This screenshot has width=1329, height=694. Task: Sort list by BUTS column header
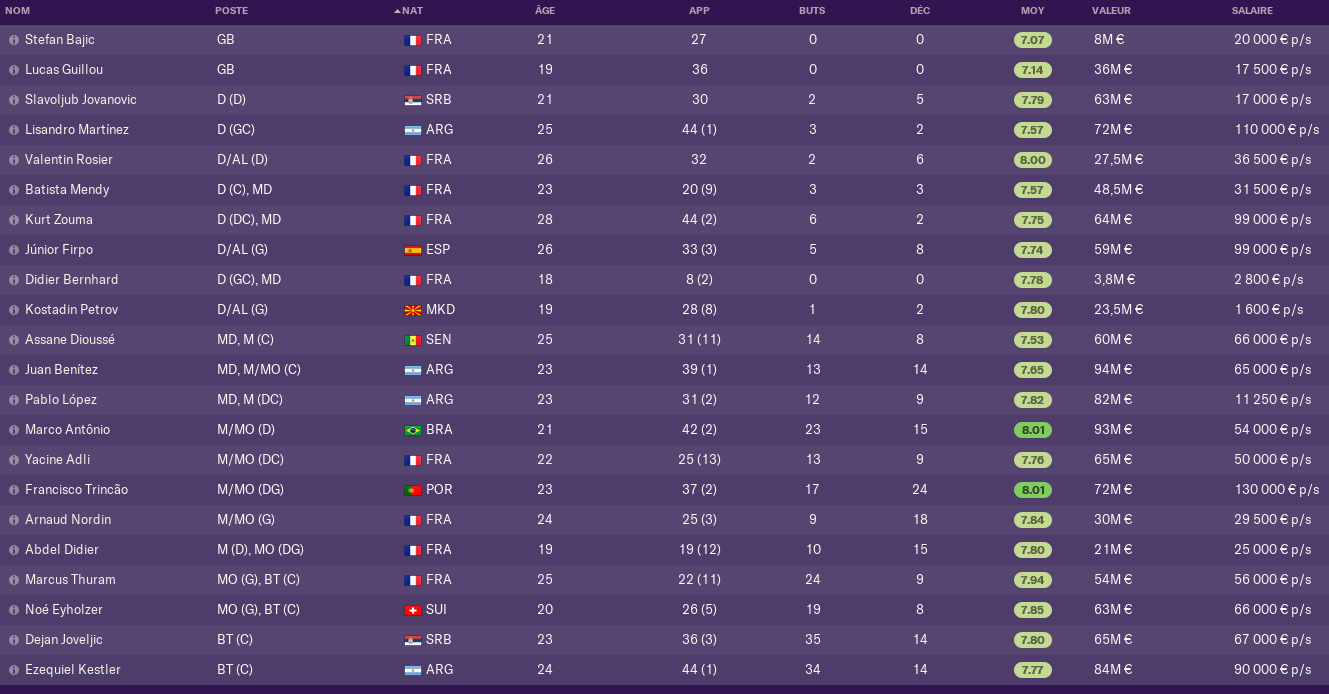[x=812, y=11]
